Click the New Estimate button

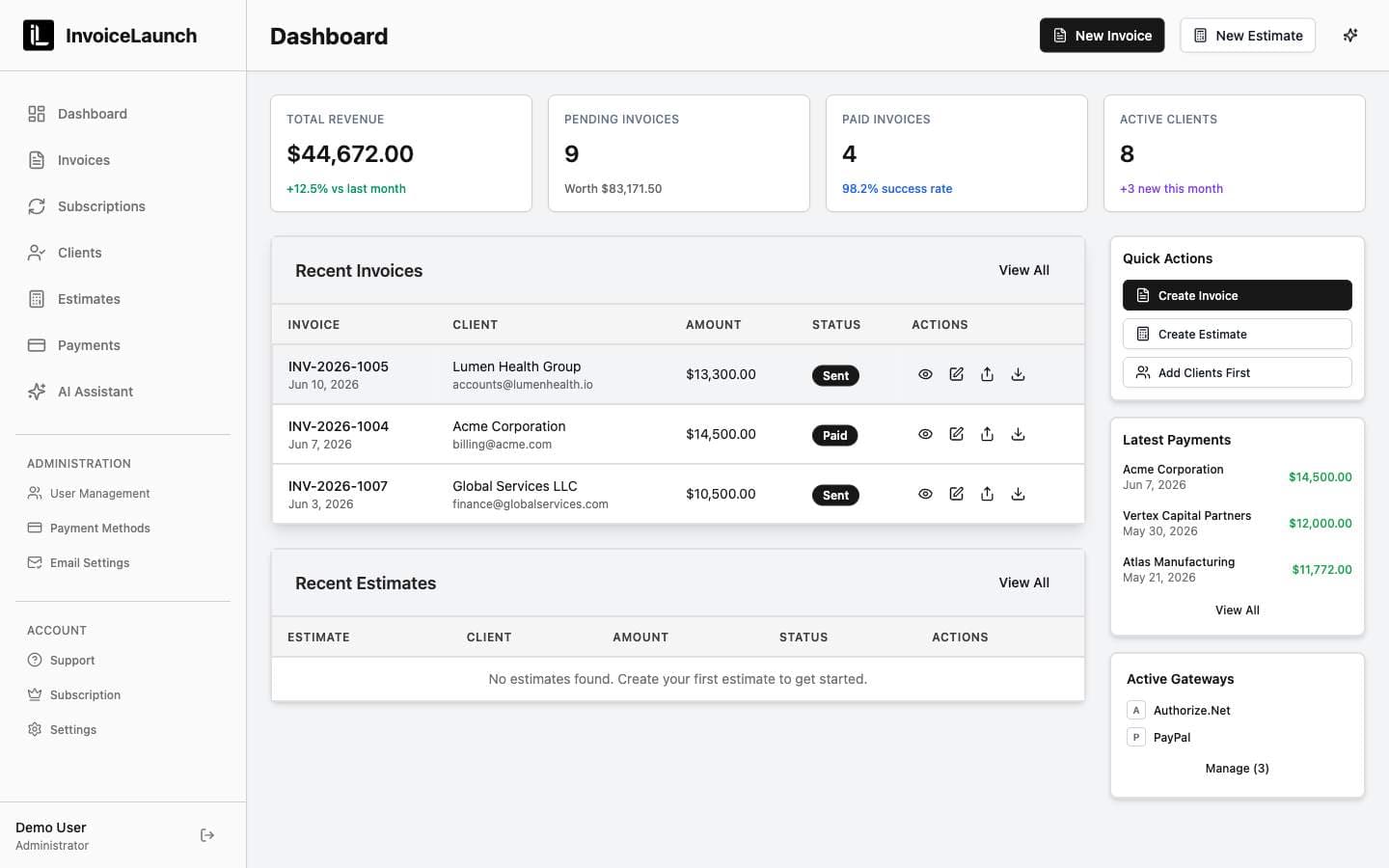pyautogui.click(x=1247, y=36)
